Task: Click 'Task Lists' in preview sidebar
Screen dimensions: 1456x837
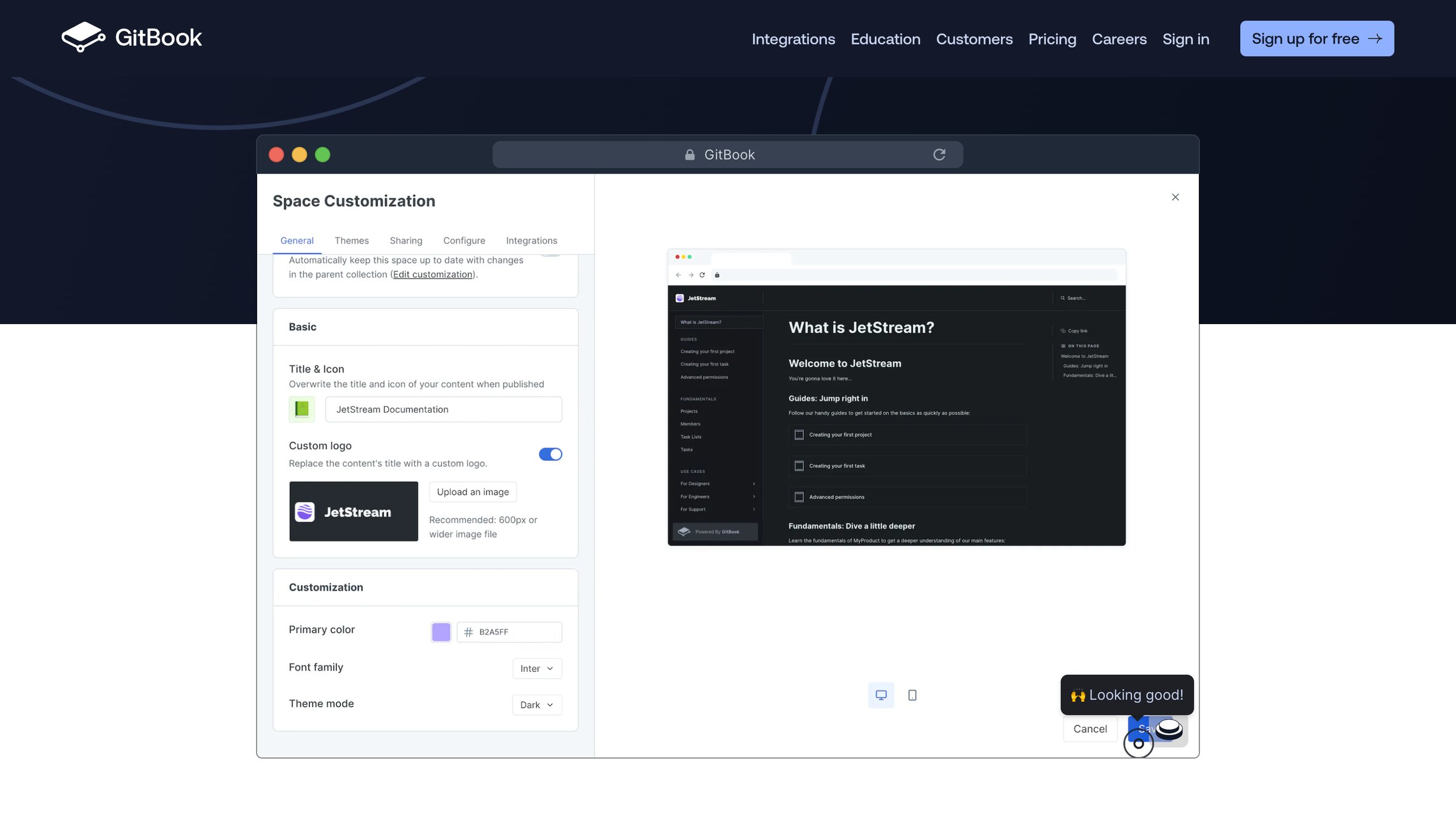Action: pyautogui.click(x=691, y=436)
